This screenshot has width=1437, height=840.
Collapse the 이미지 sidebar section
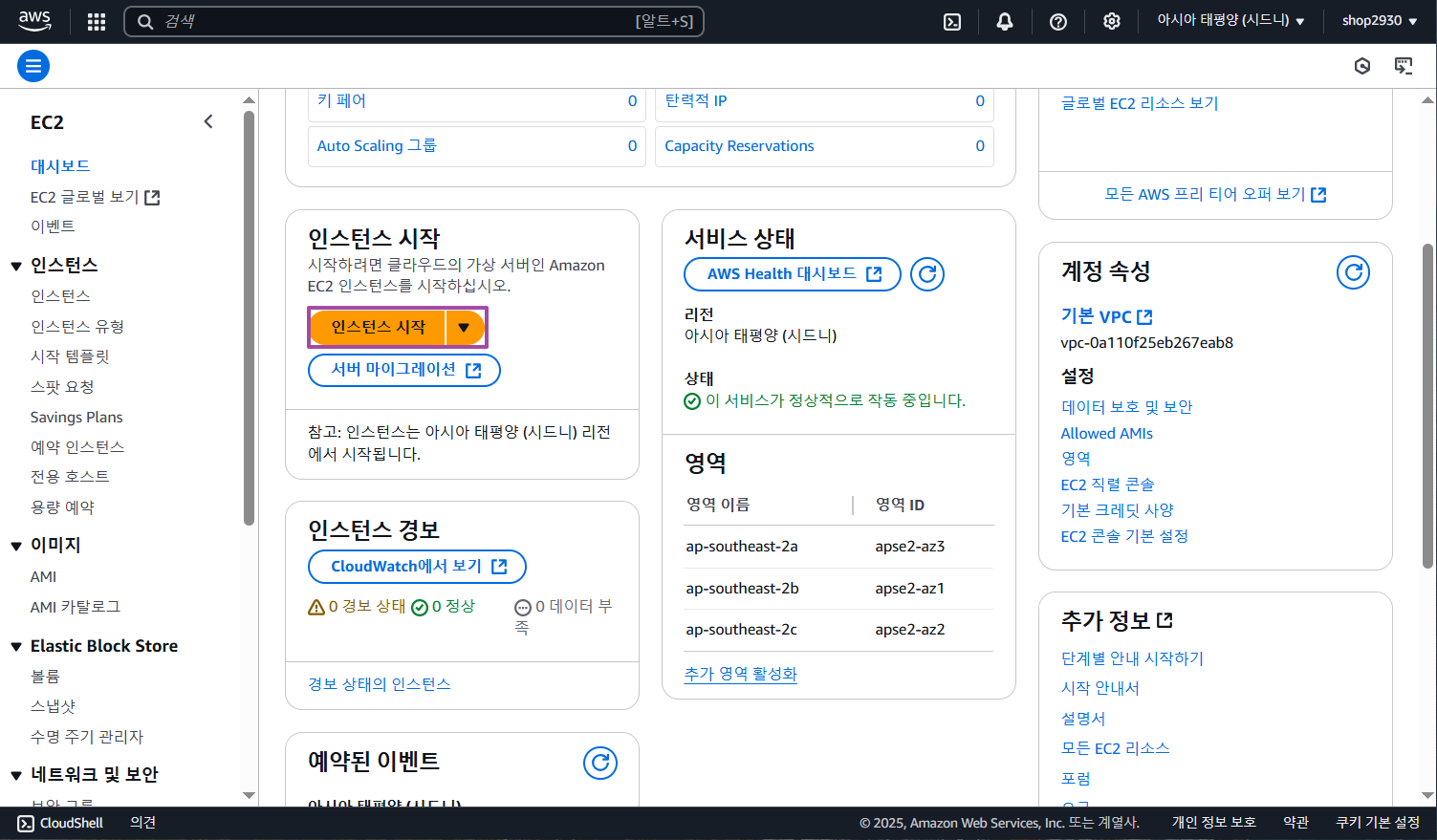pyautogui.click(x=16, y=546)
